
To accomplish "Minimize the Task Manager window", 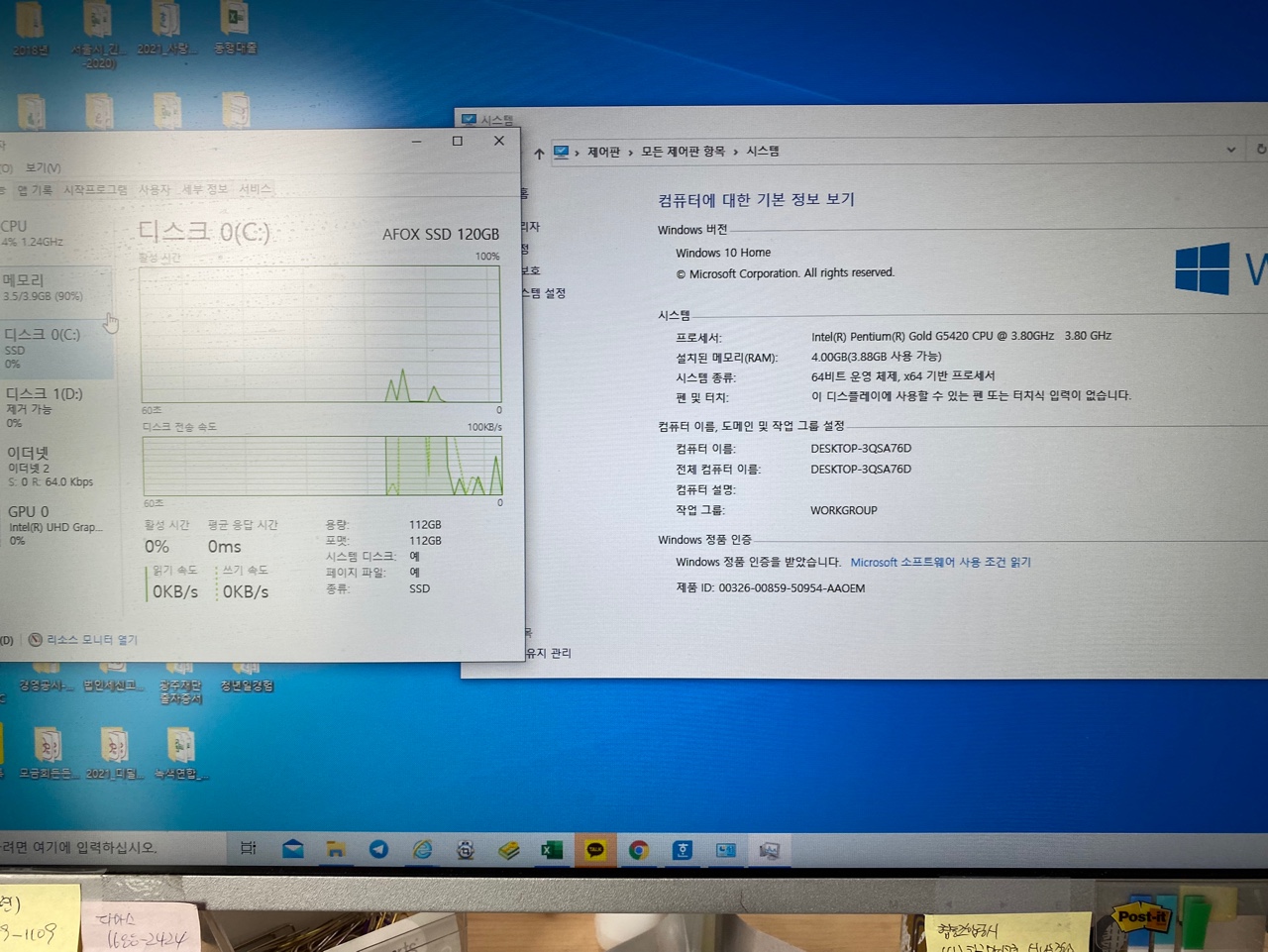I will click(416, 142).
